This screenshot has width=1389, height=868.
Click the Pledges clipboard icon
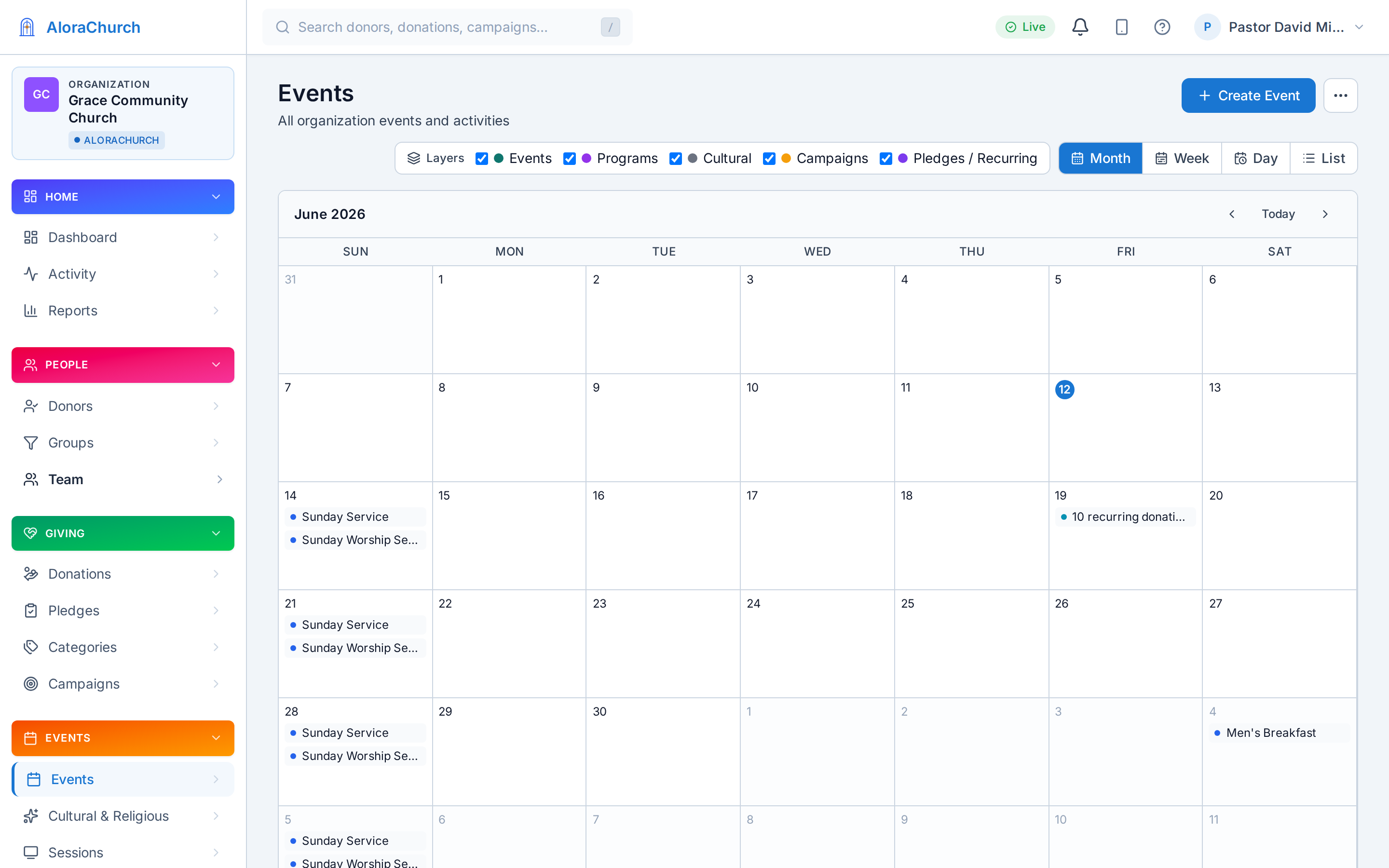pyautogui.click(x=31, y=610)
